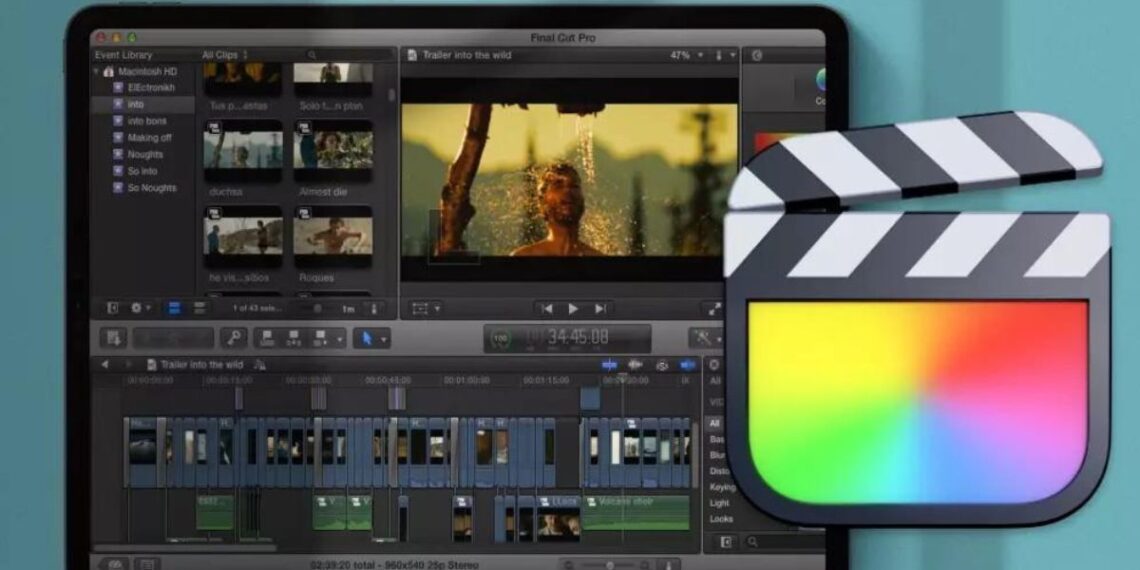Click the viewer fullscreen arrows icon
Viewport: 1140px width, 570px height.
pyautogui.click(x=713, y=308)
